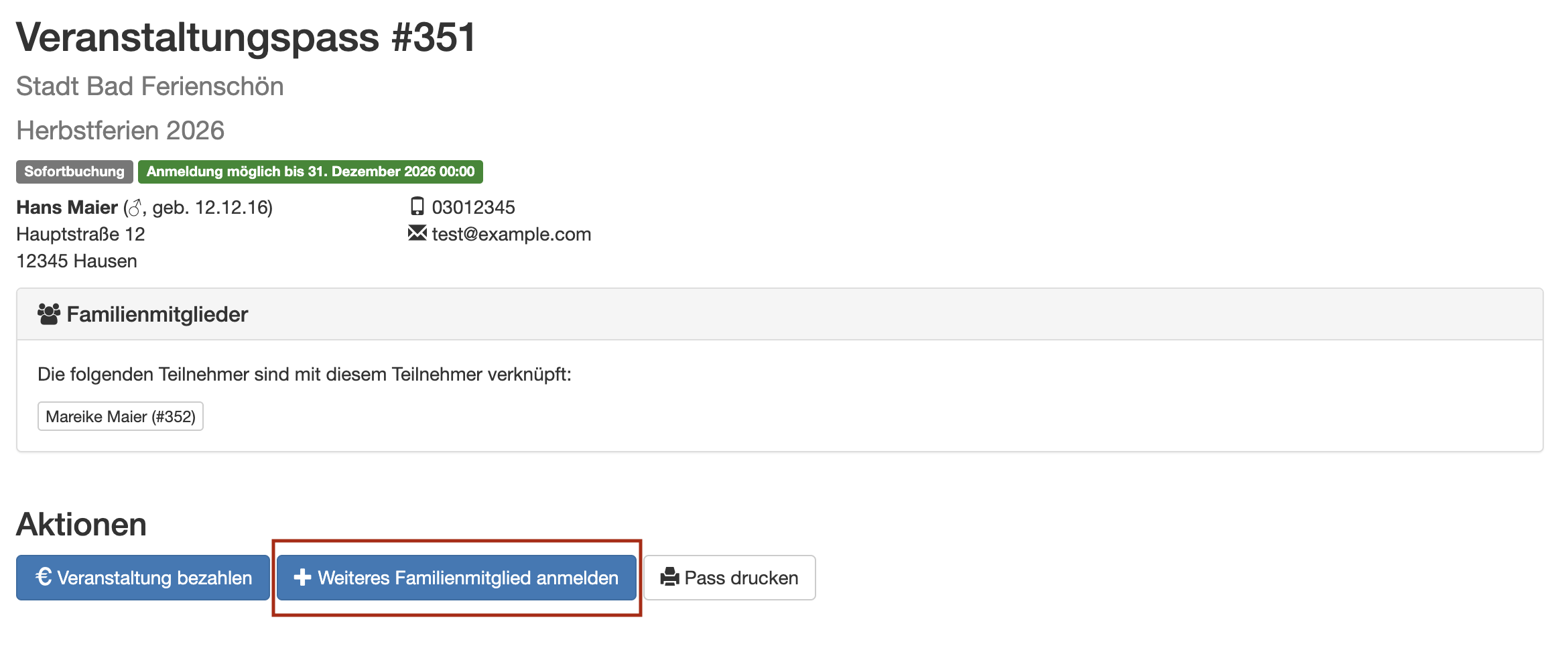
Task: Click the participant name Hans Maier
Action: pos(67,207)
